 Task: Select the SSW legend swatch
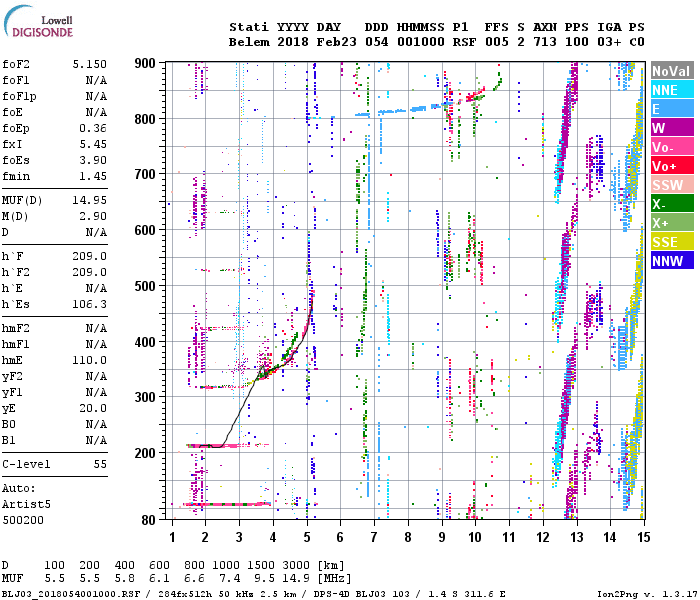click(672, 184)
